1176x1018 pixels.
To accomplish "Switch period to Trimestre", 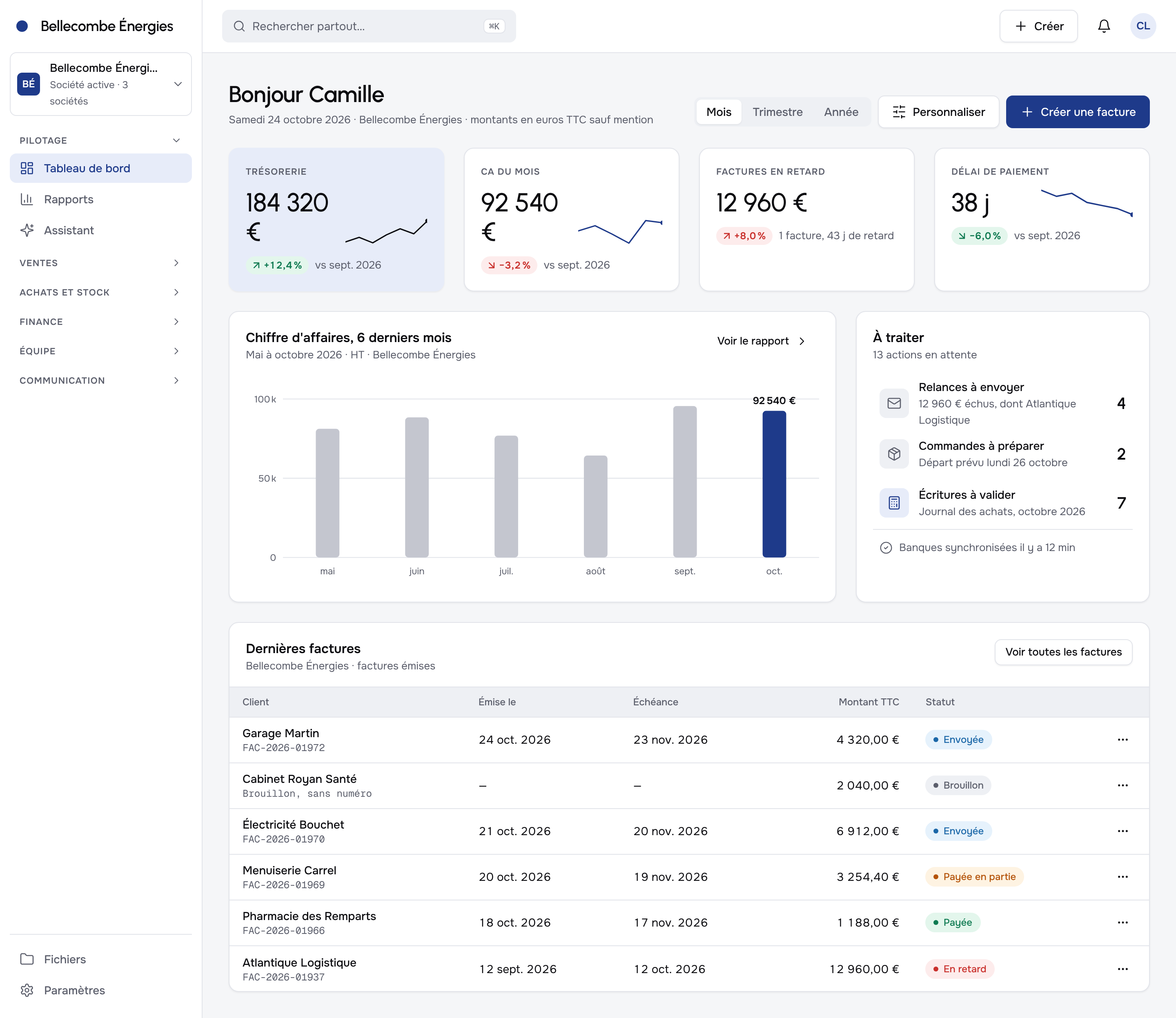I will (x=777, y=112).
